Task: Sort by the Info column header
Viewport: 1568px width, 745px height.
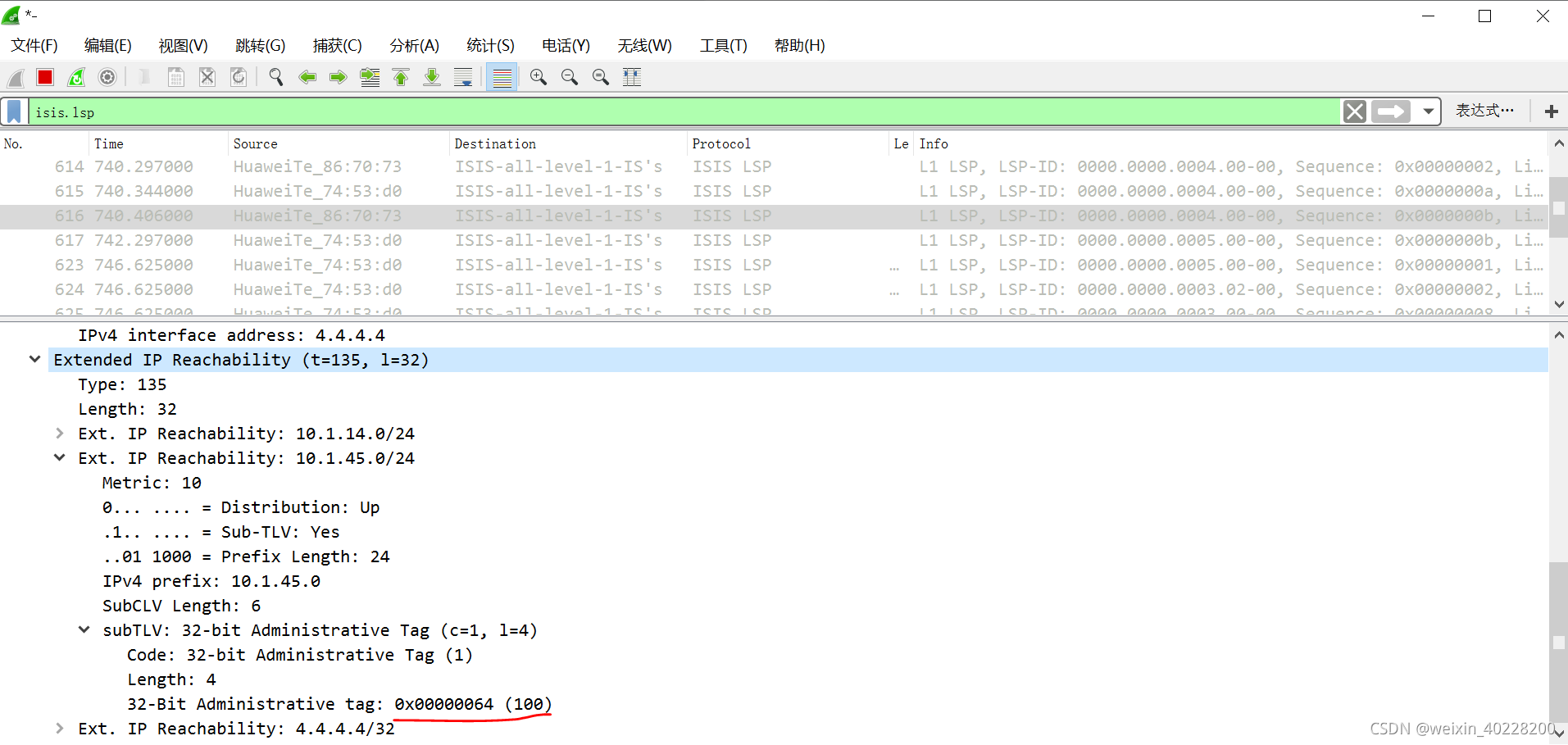Action: (x=1232, y=143)
